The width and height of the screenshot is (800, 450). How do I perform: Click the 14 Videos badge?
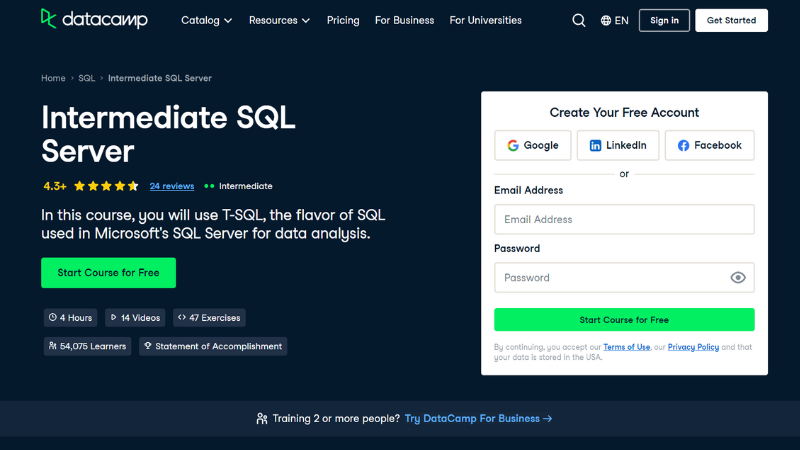[135, 318]
